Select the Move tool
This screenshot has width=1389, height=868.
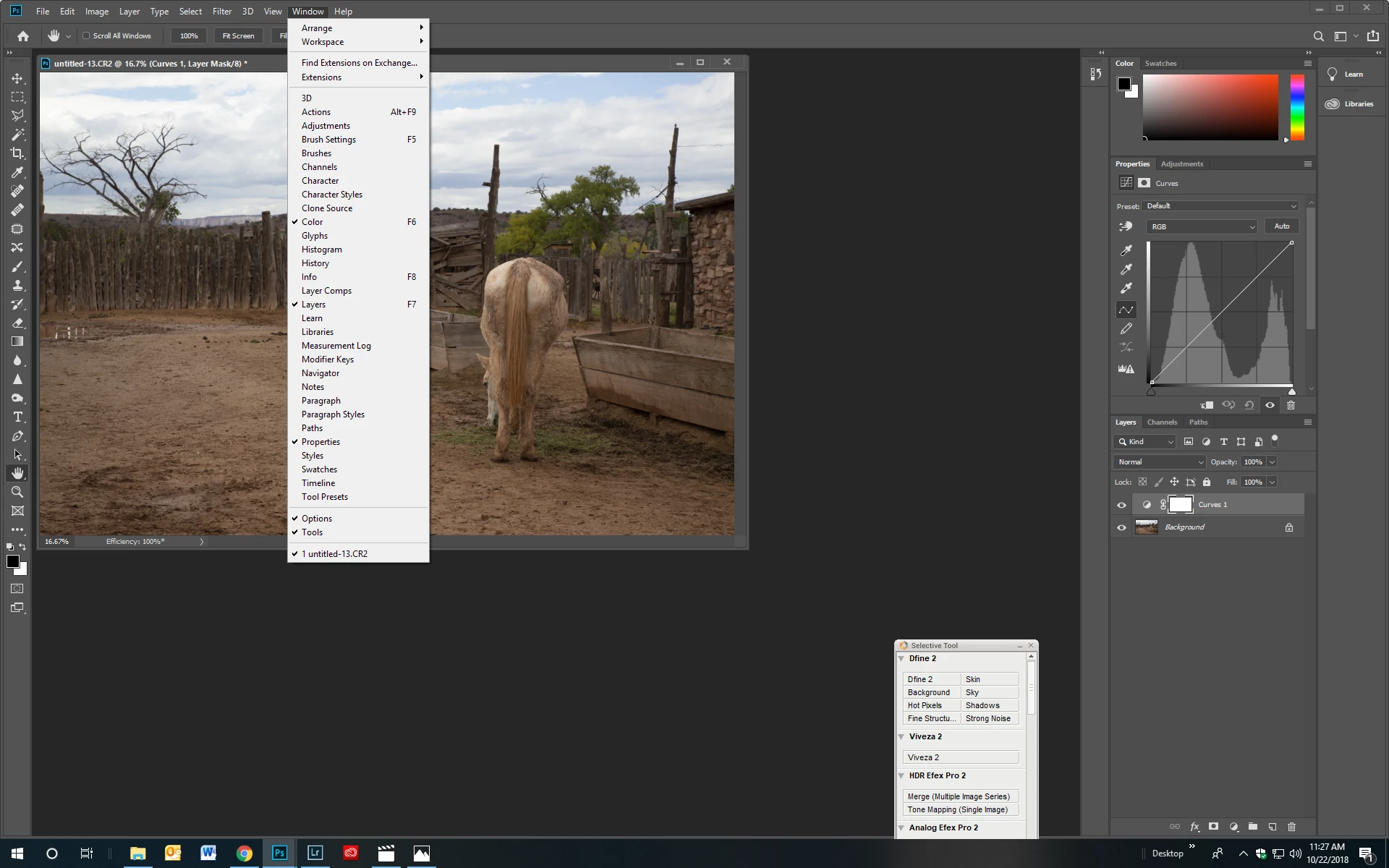coord(17,78)
